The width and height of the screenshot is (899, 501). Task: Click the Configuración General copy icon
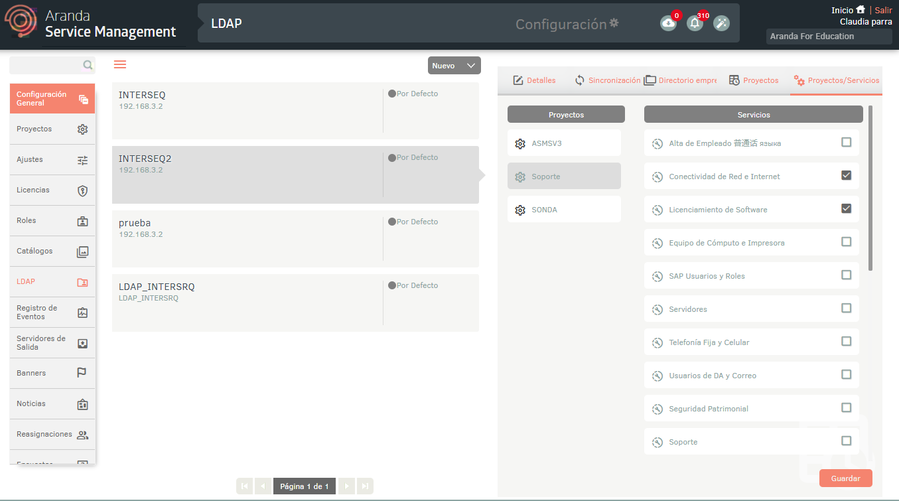coord(83,99)
